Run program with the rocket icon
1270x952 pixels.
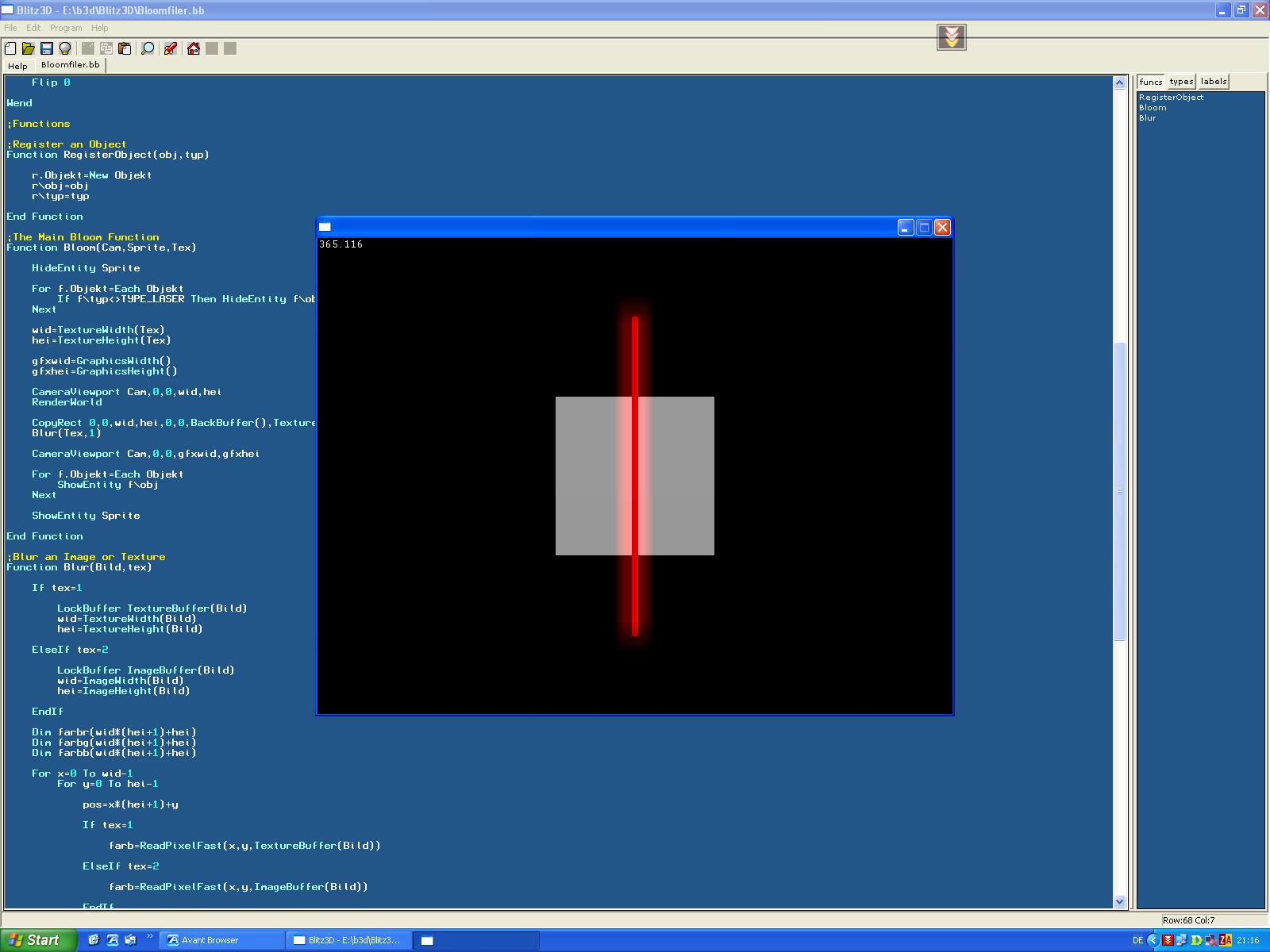click(170, 48)
